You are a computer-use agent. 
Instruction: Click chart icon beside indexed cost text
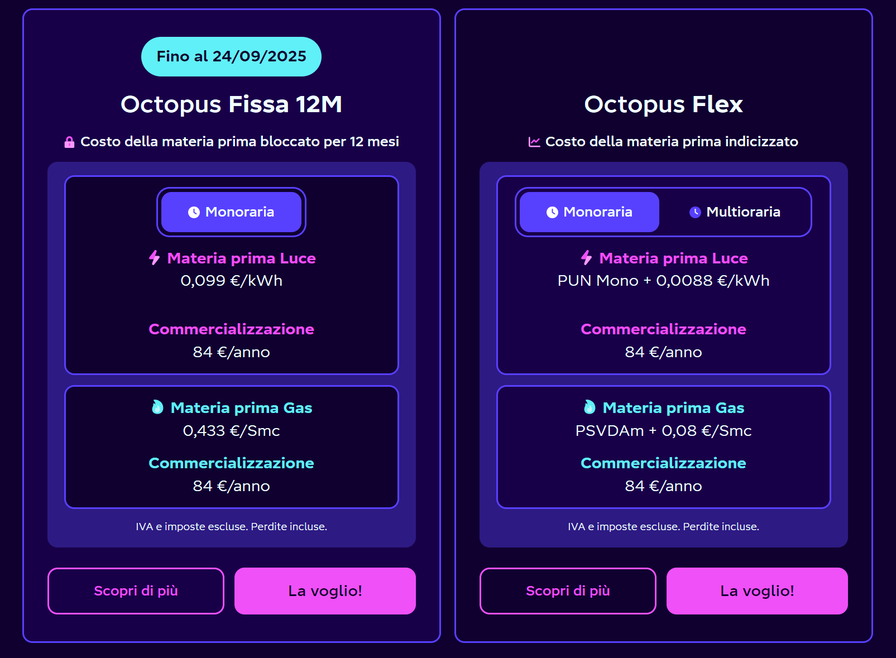pyautogui.click(x=534, y=142)
